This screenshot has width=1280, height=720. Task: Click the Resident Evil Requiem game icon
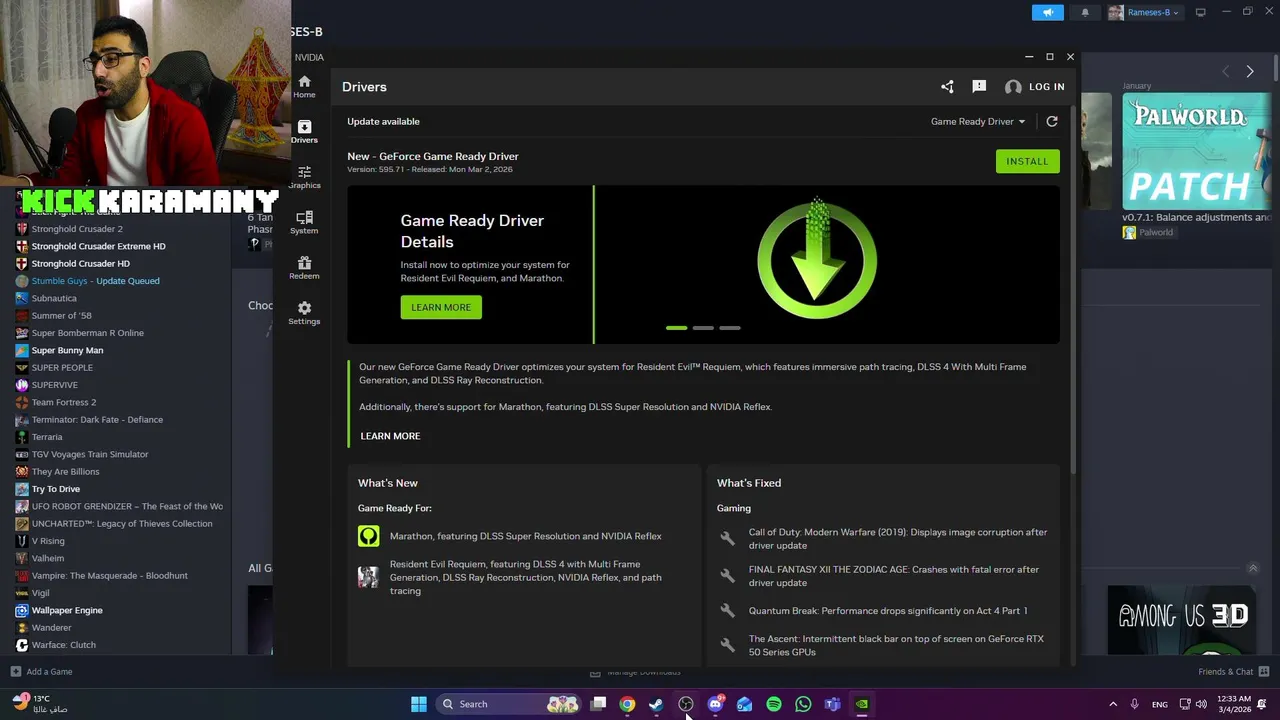(x=369, y=577)
